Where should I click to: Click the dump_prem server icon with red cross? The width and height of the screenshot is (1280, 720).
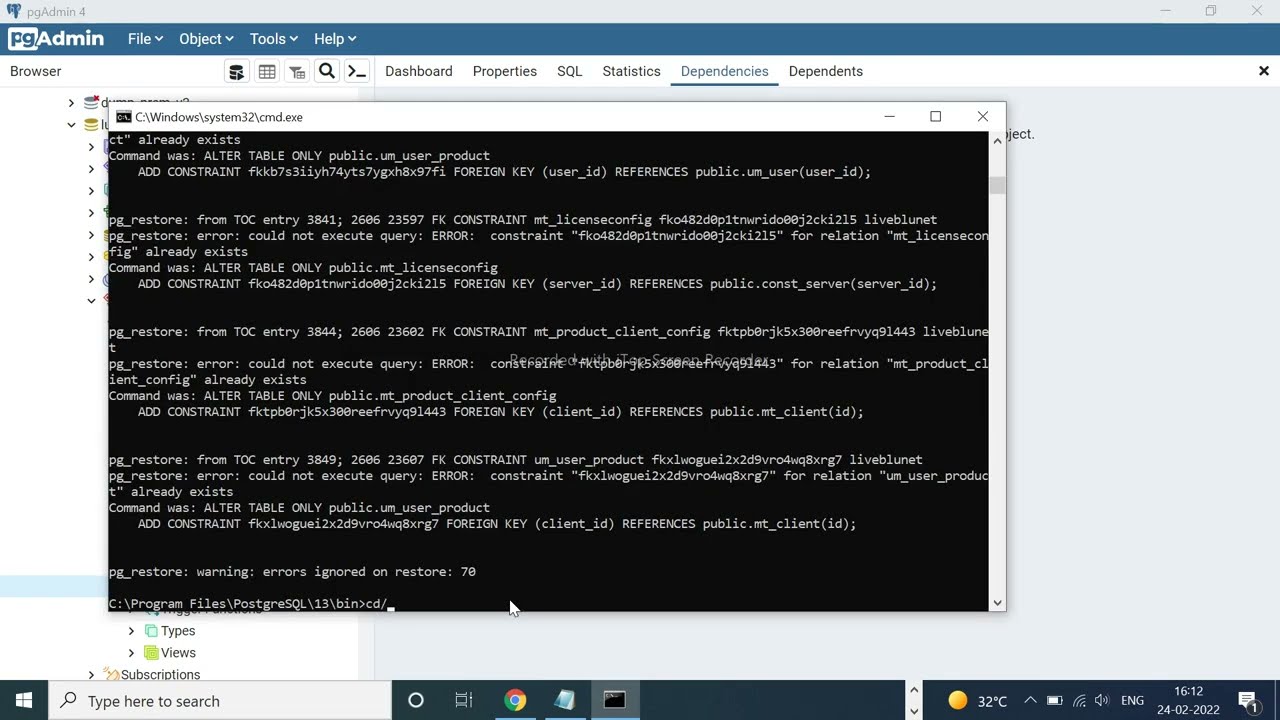[x=92, y=103]
